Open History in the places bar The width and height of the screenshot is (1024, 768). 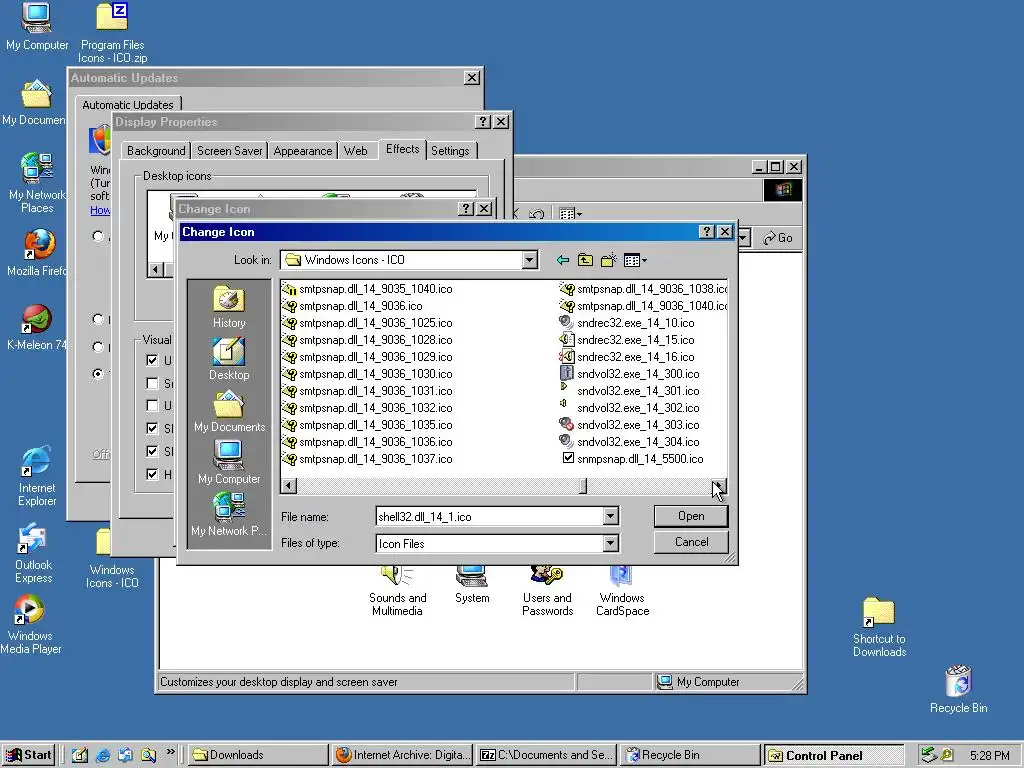[x=229, y=307]
